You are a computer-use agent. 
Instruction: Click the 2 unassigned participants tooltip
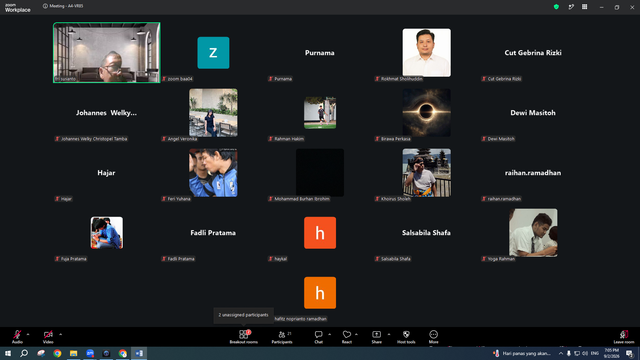[243, 315]
